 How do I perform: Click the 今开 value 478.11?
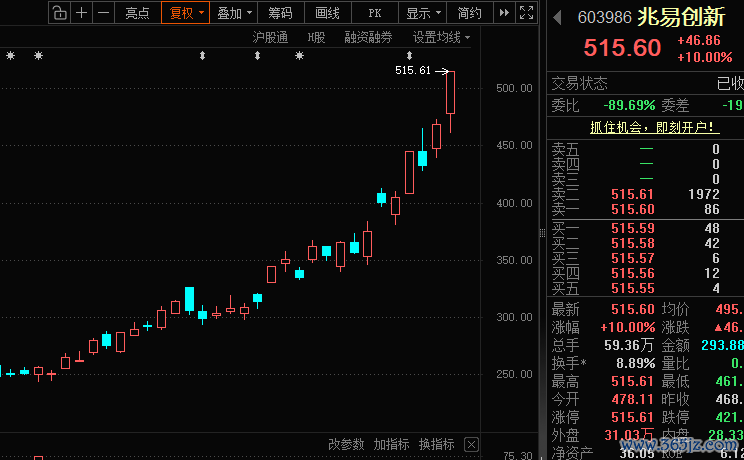[x=632, y=399]
